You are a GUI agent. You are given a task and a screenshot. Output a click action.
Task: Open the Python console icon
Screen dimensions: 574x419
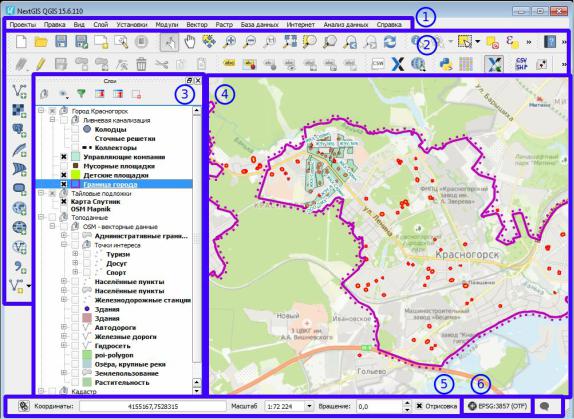coord(446,64)
